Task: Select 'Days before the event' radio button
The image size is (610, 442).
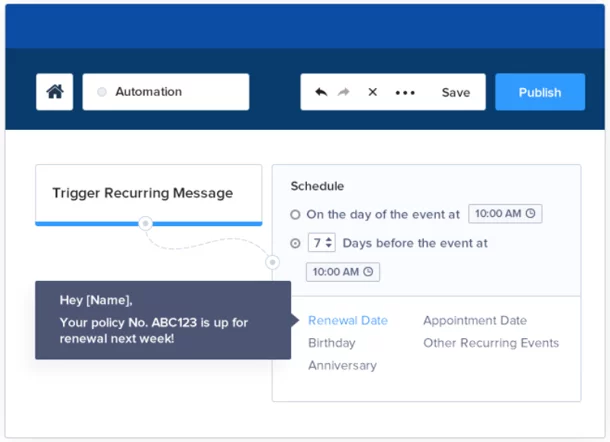Action: [295, 244]
